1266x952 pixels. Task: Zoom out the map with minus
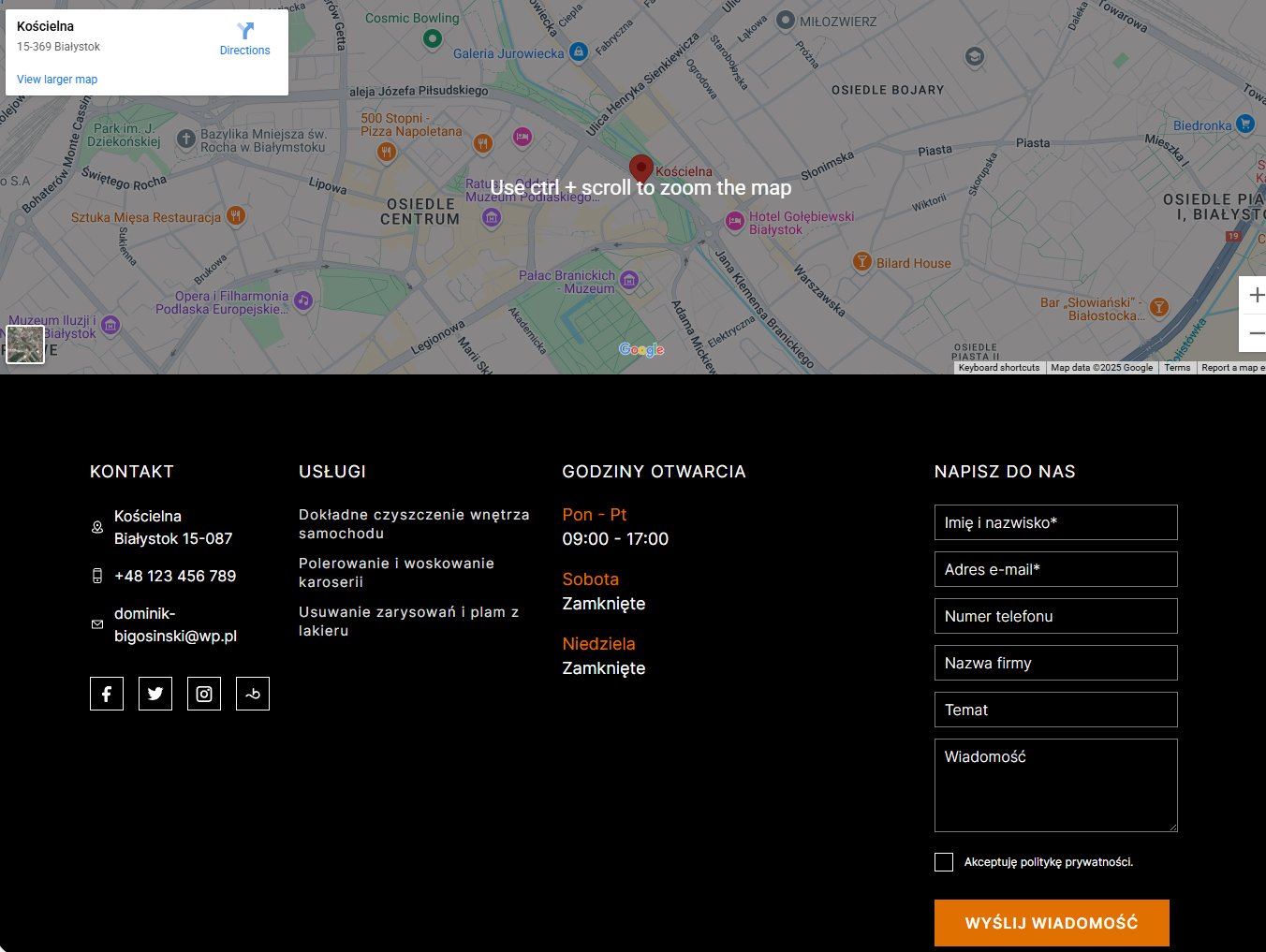[1256, 333]
